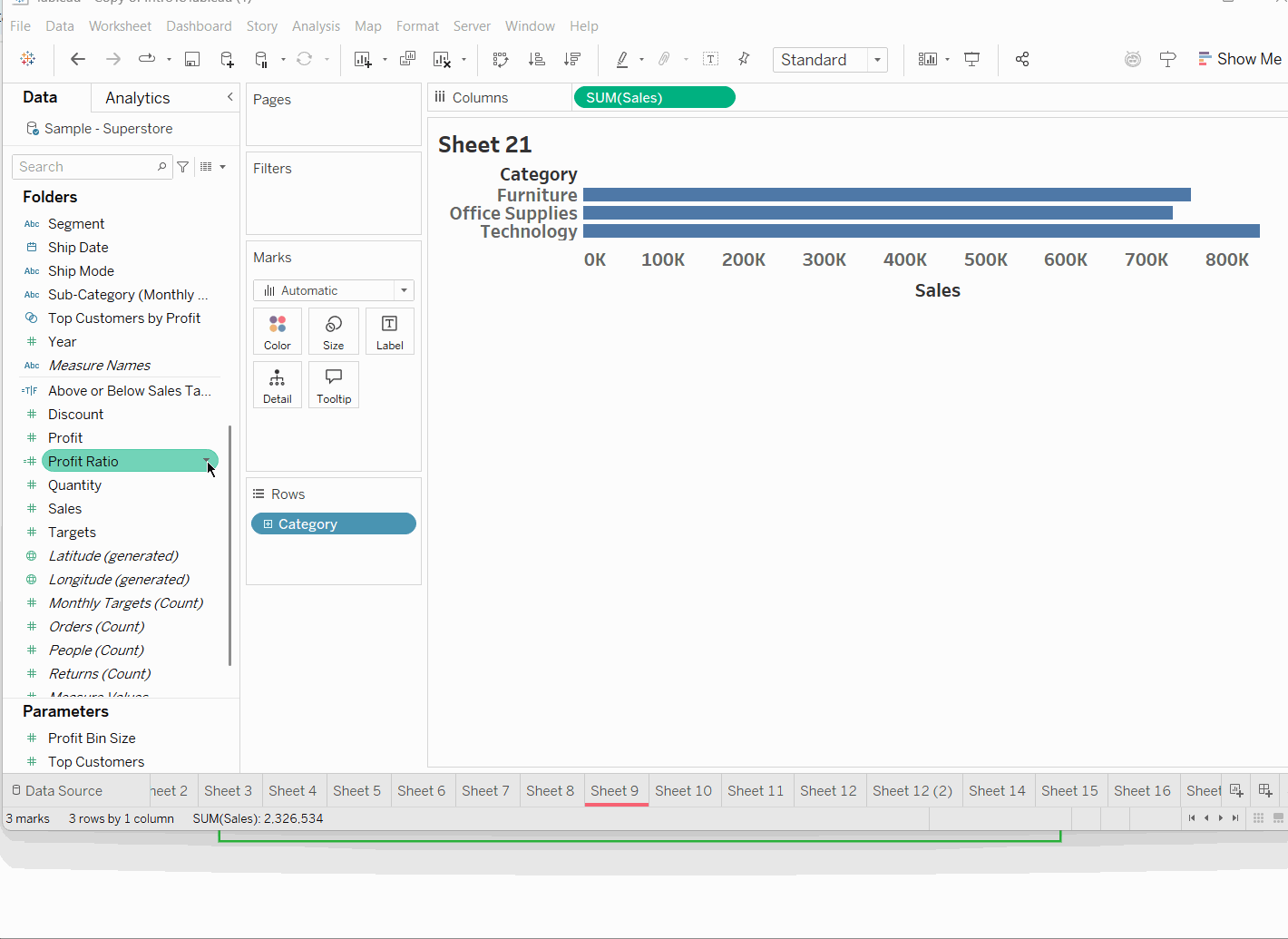The height and width of the screenshot is (939, 1288).
Task: Collapse the Data pane with the chevron
Action: (x=230, y=97)
